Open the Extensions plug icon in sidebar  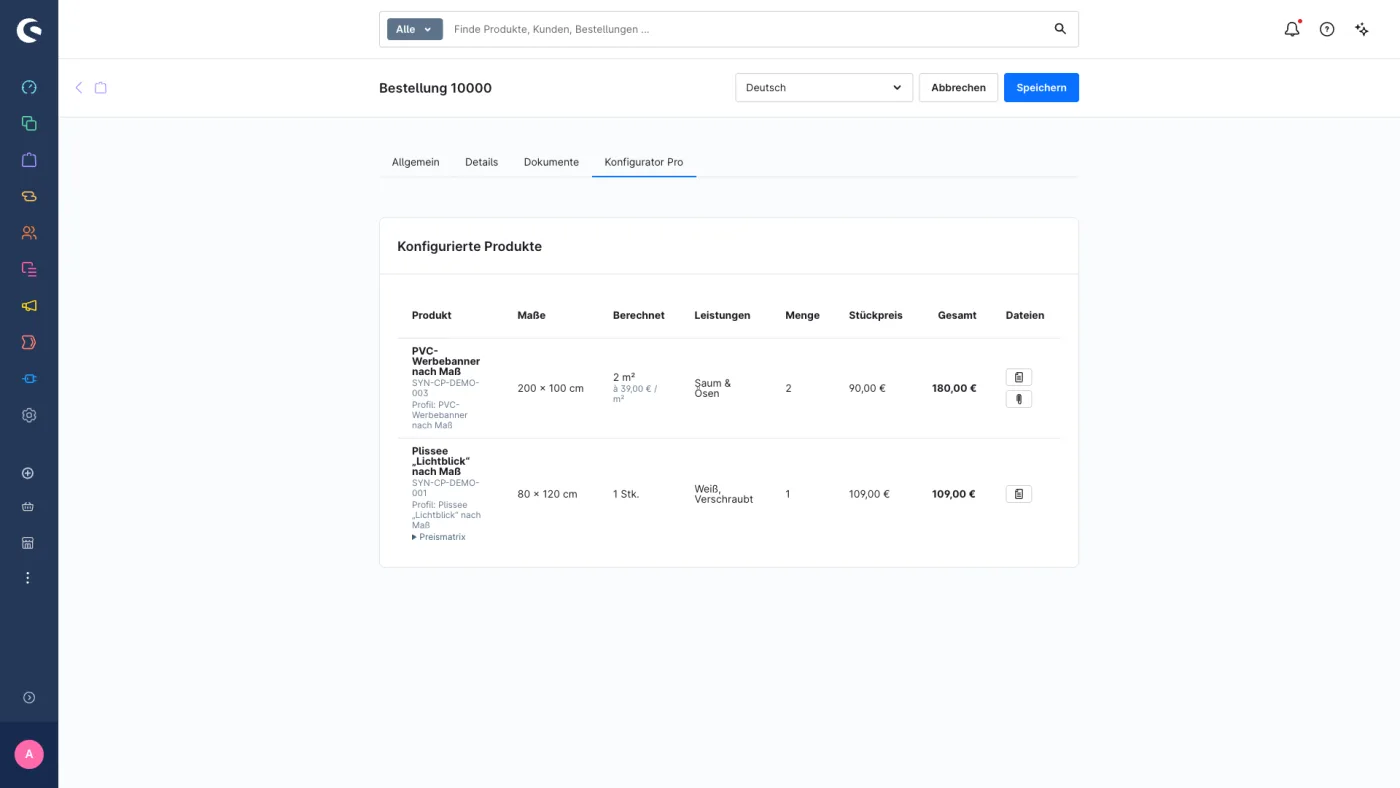(x=29, y=379)
